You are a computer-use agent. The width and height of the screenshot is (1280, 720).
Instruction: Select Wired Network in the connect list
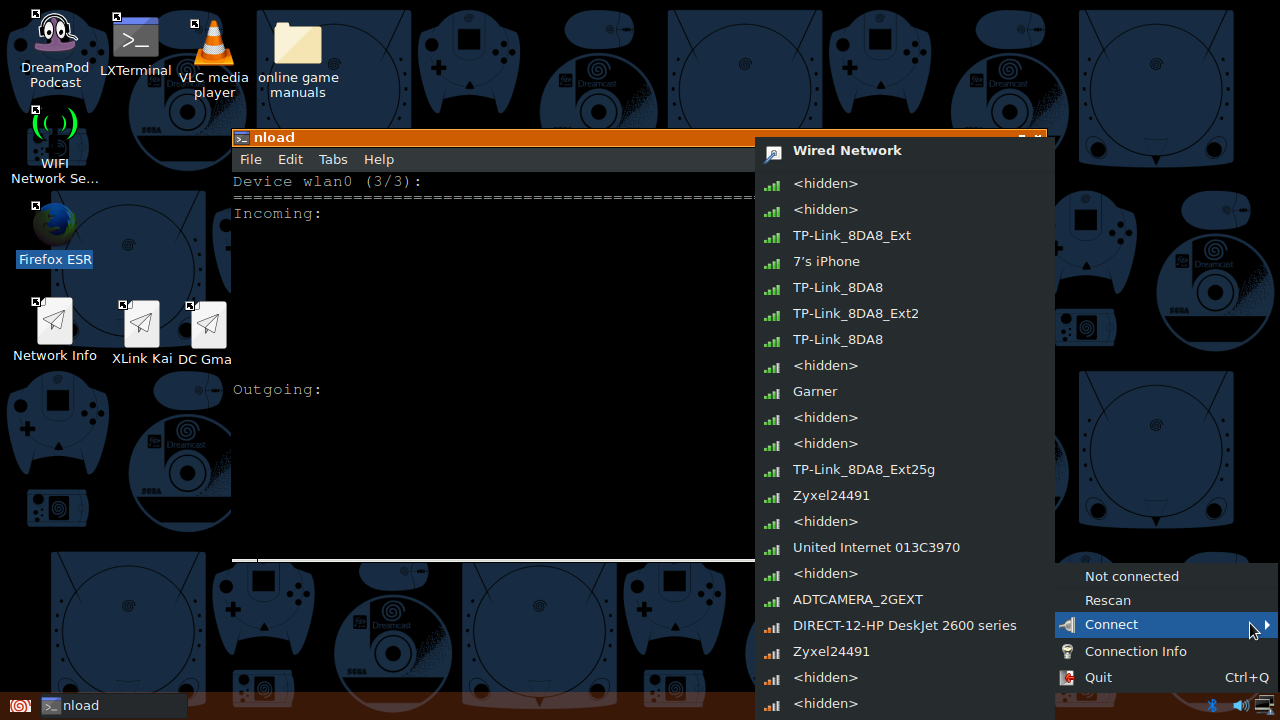tap(905, 152)
